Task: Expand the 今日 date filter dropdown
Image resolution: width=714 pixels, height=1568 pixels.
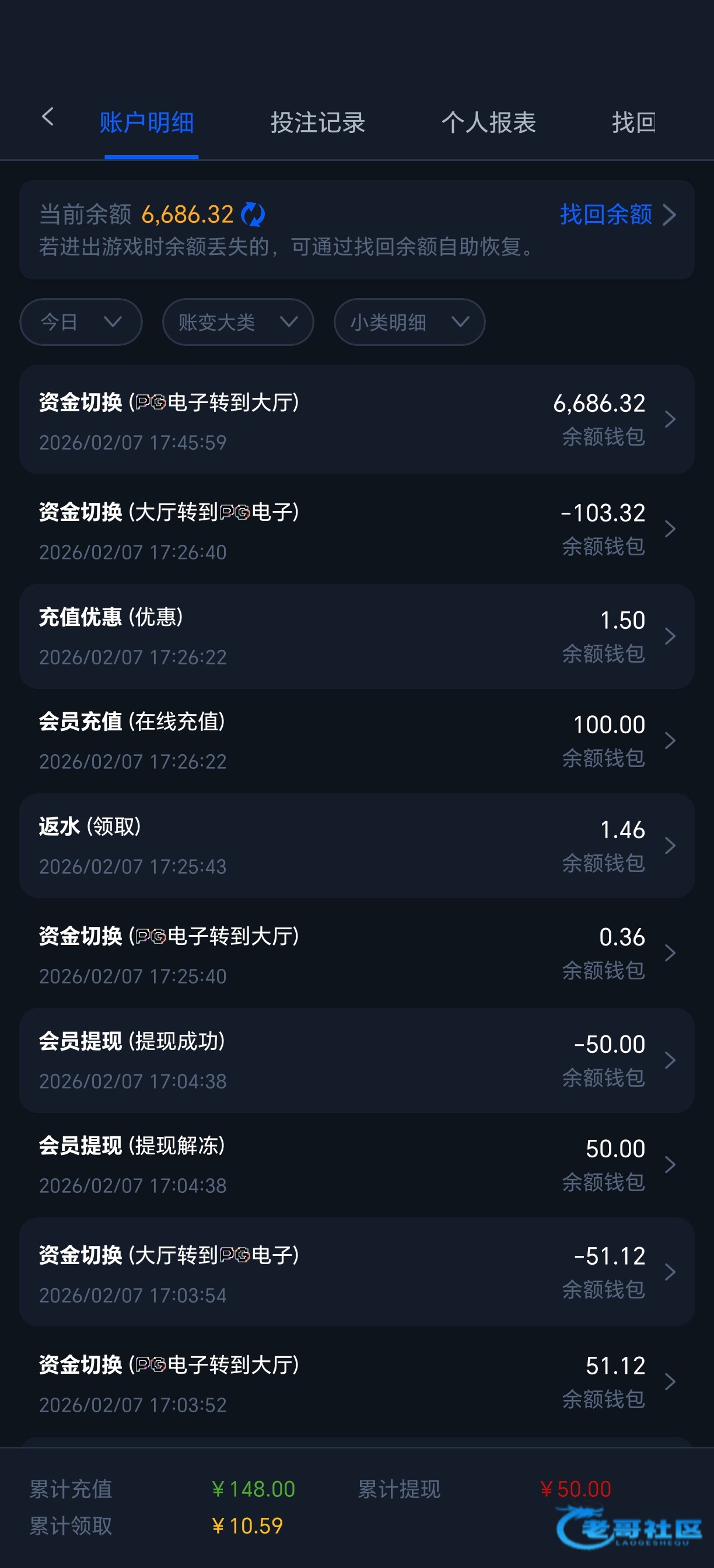Action: pyautogui.click(x=81, y=321)
